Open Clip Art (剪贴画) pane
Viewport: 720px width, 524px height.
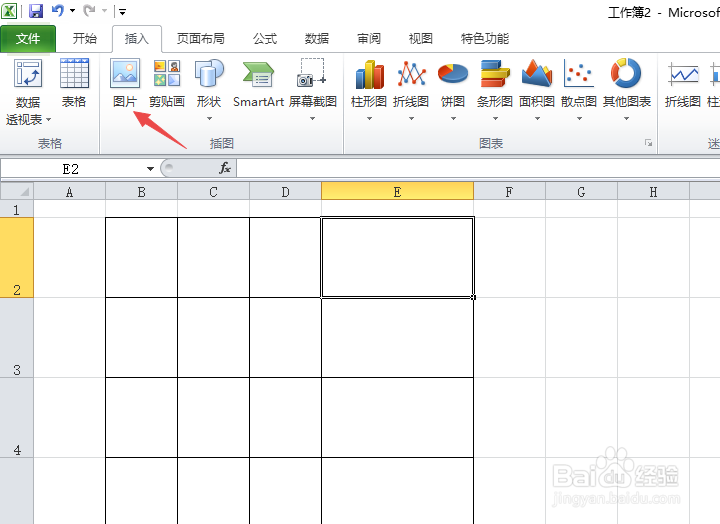pyautogui.click(x=167, y=84)
